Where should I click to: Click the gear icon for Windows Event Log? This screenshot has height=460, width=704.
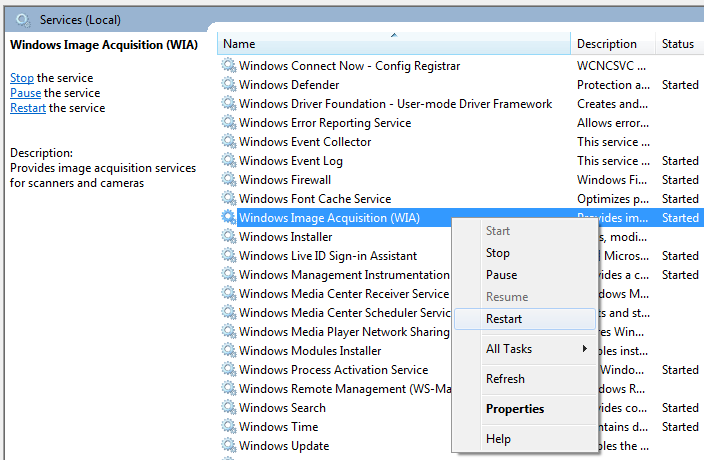pyautogui.click(x=229, y=161)
